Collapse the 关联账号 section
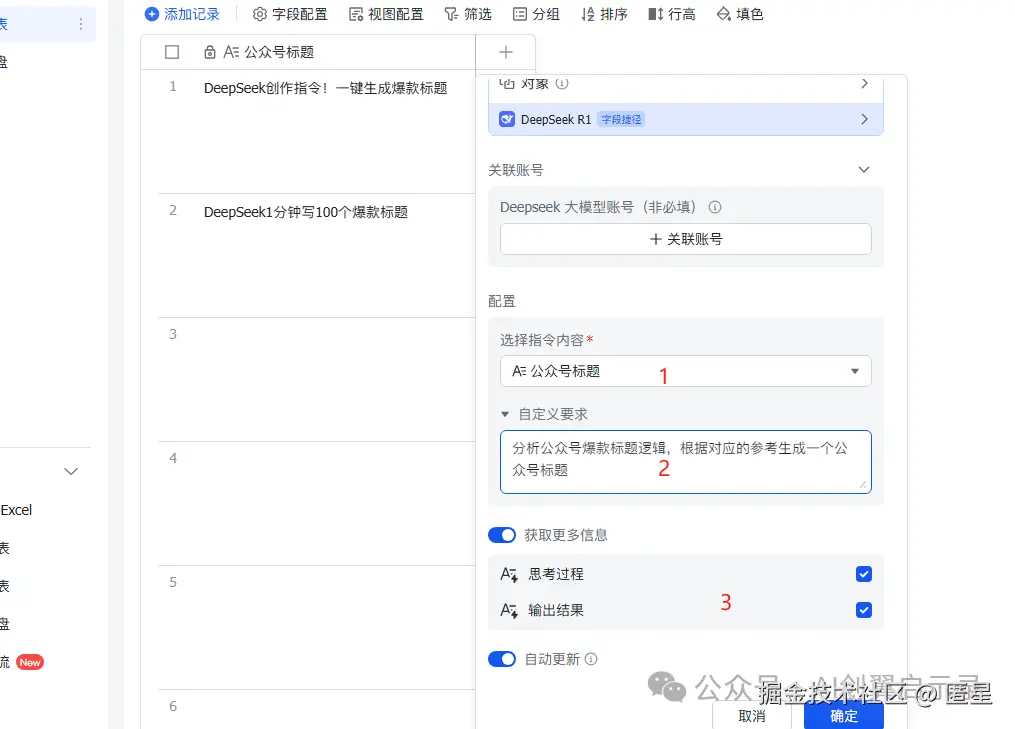1015x729 pixels. [863, 169]
